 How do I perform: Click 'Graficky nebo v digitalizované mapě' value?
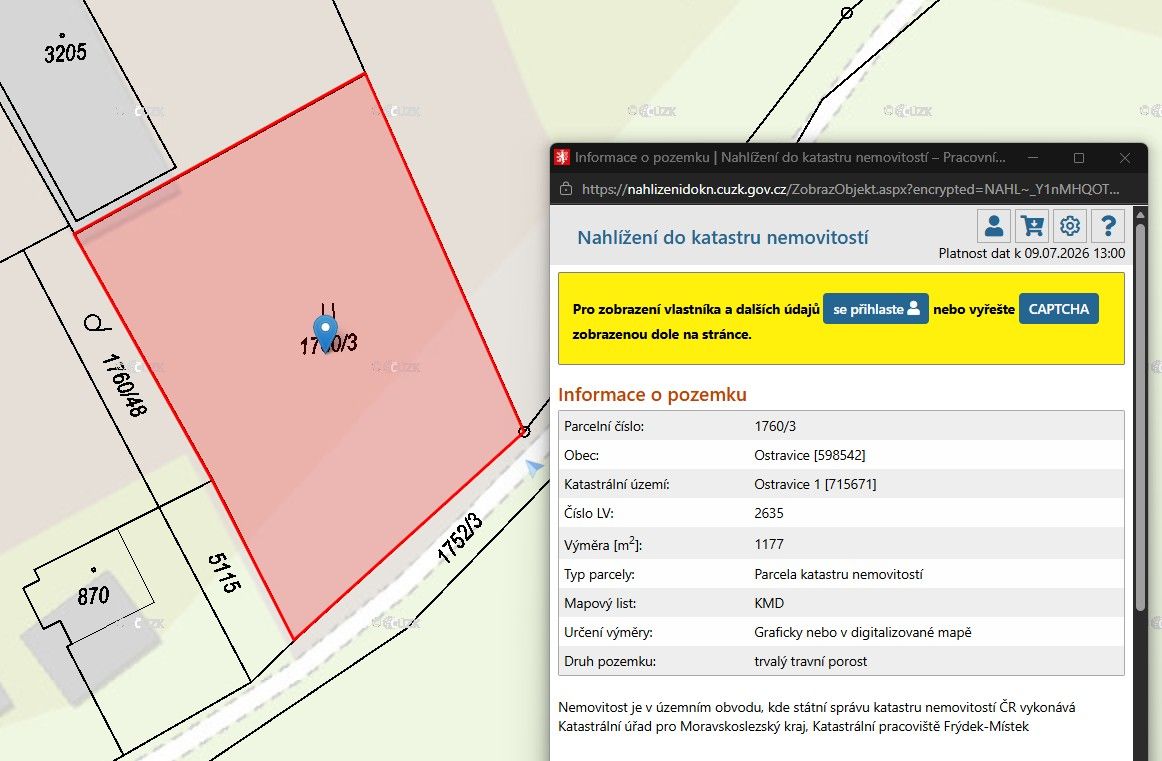tap(863, 632)
